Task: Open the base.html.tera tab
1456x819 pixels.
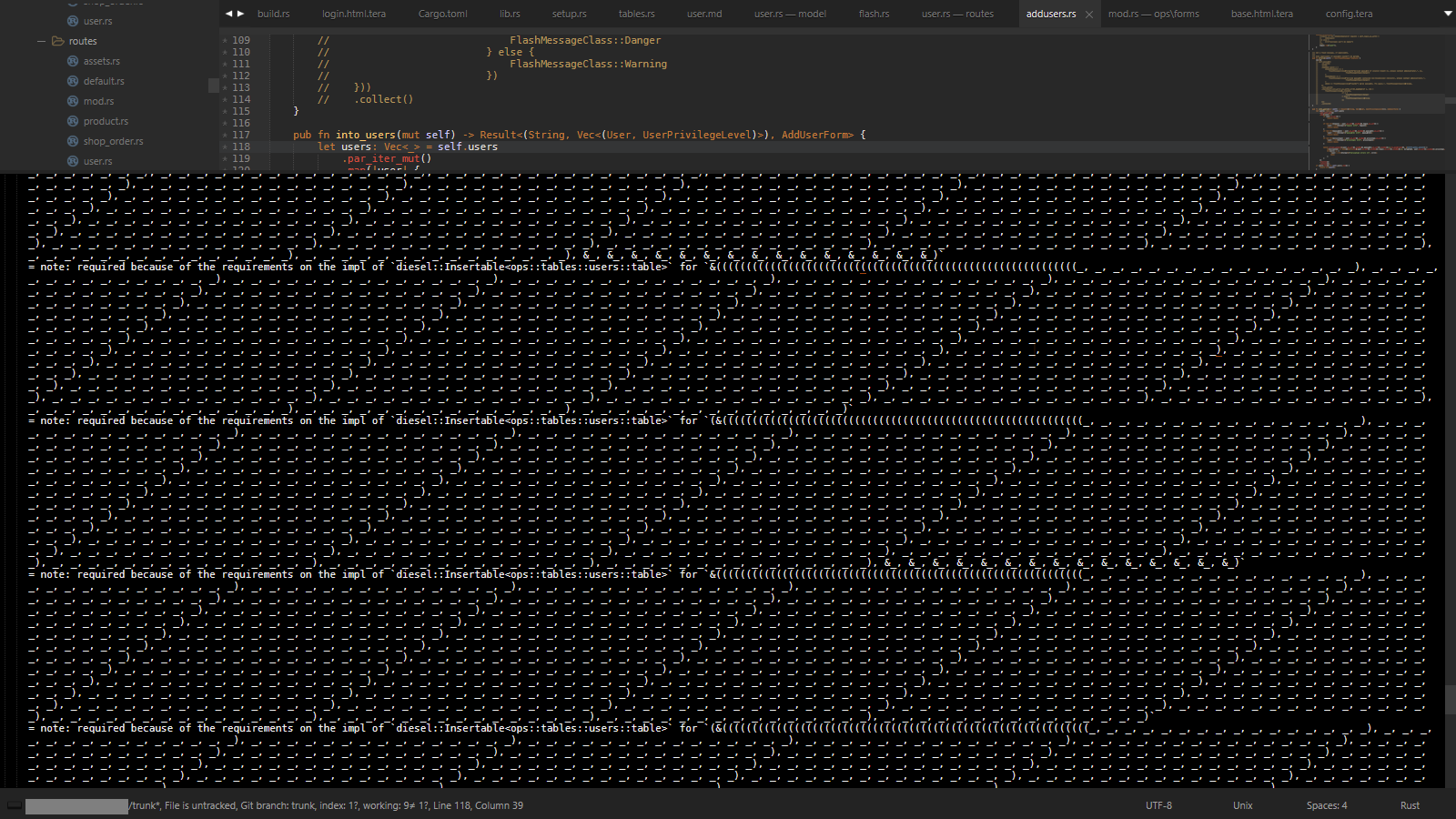Action: point(1261,14)
